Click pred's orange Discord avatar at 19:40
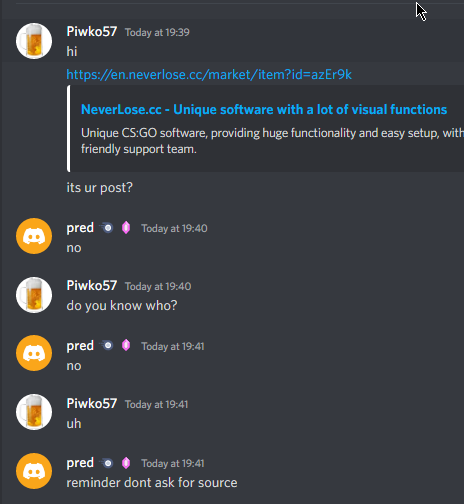The width and height of the screenshot is (464, 504). (x=34, y=236)
